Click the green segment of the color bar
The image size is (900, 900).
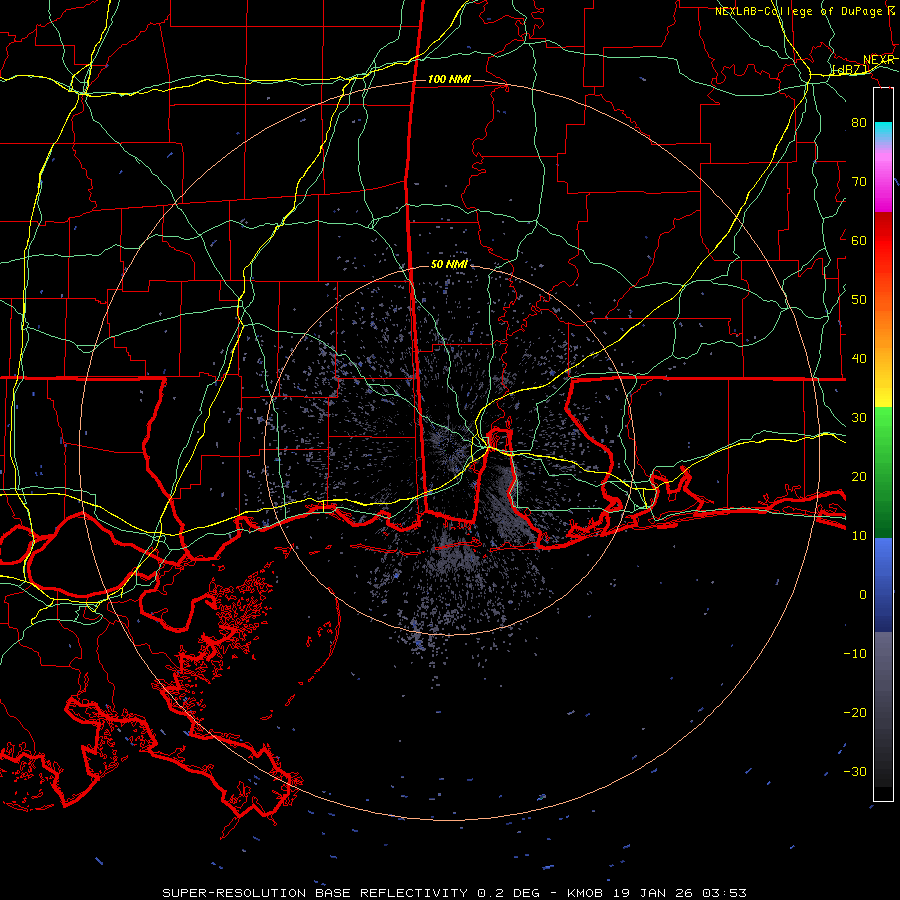tap(883, 472)
